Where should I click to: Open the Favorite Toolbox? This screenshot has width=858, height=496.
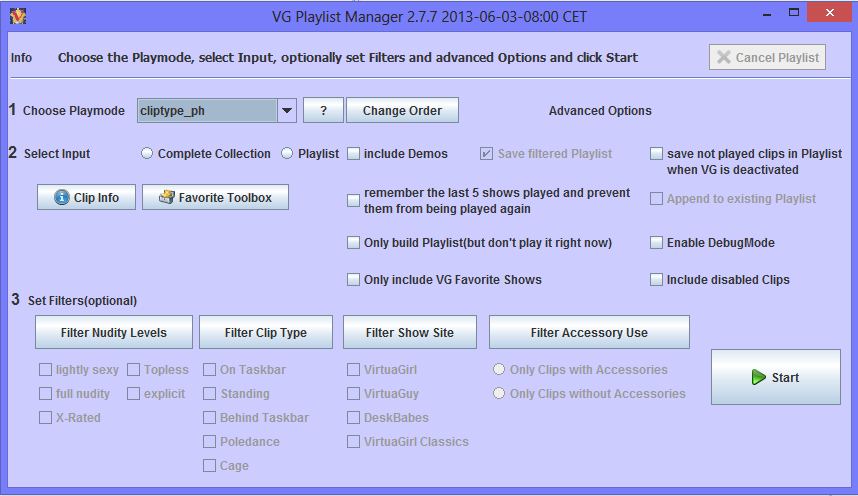(215, 198)
